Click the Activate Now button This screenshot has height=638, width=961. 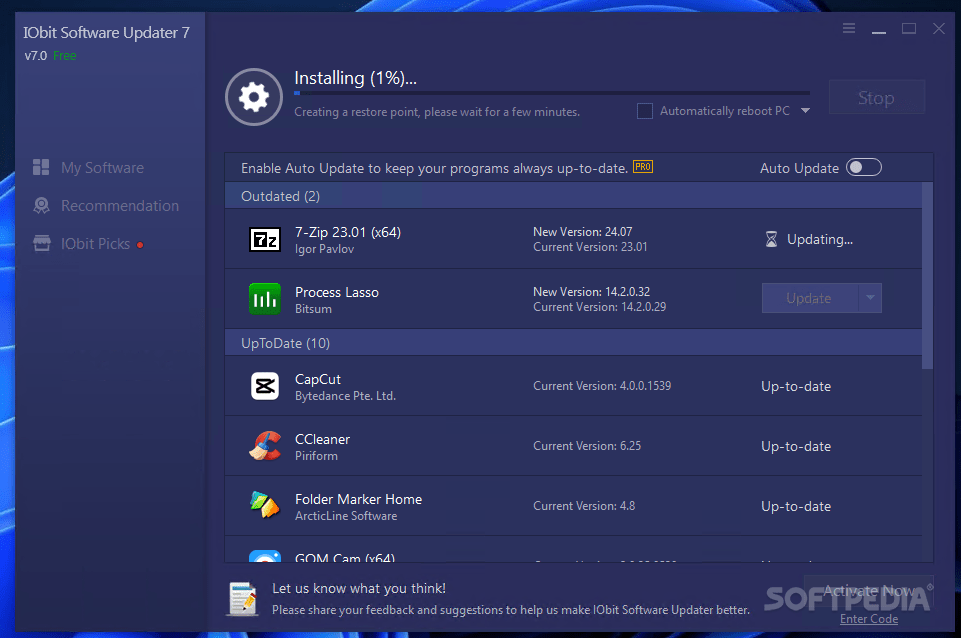tap(869, 591)
